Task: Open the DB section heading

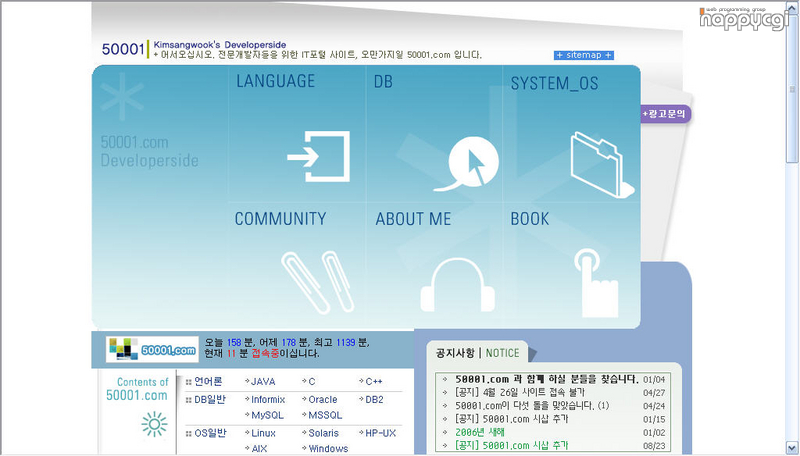Action: point(383,82)
